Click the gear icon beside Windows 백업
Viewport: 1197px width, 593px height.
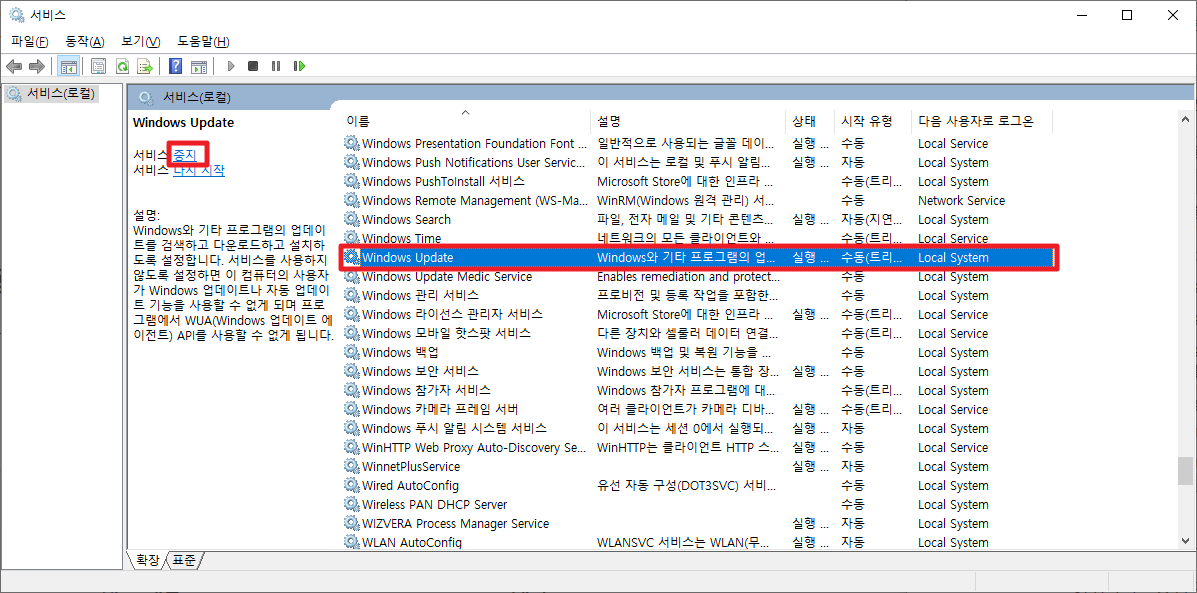[x=351, y=352]
